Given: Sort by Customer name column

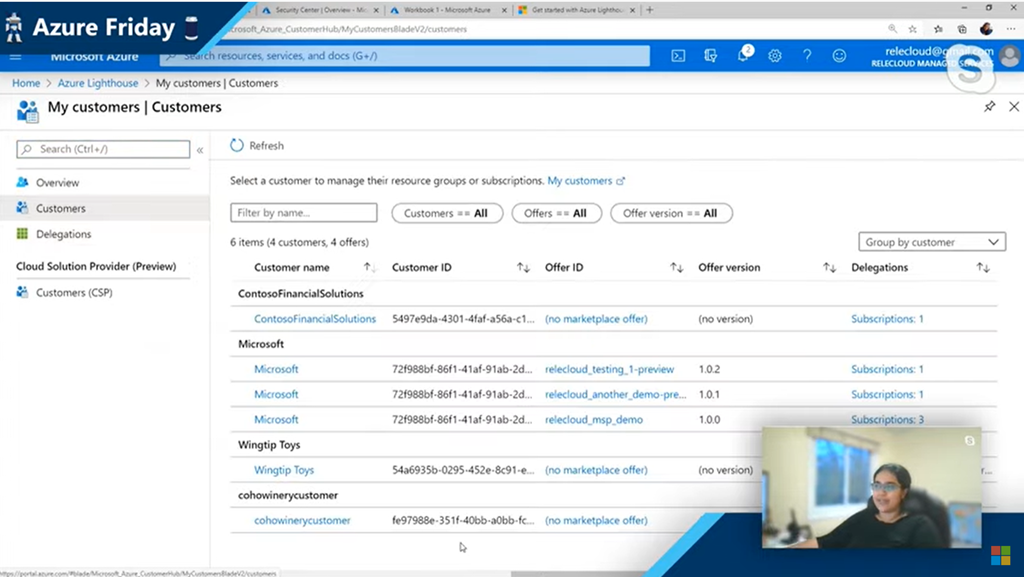Looking at the screenshot, I should 369,268.
